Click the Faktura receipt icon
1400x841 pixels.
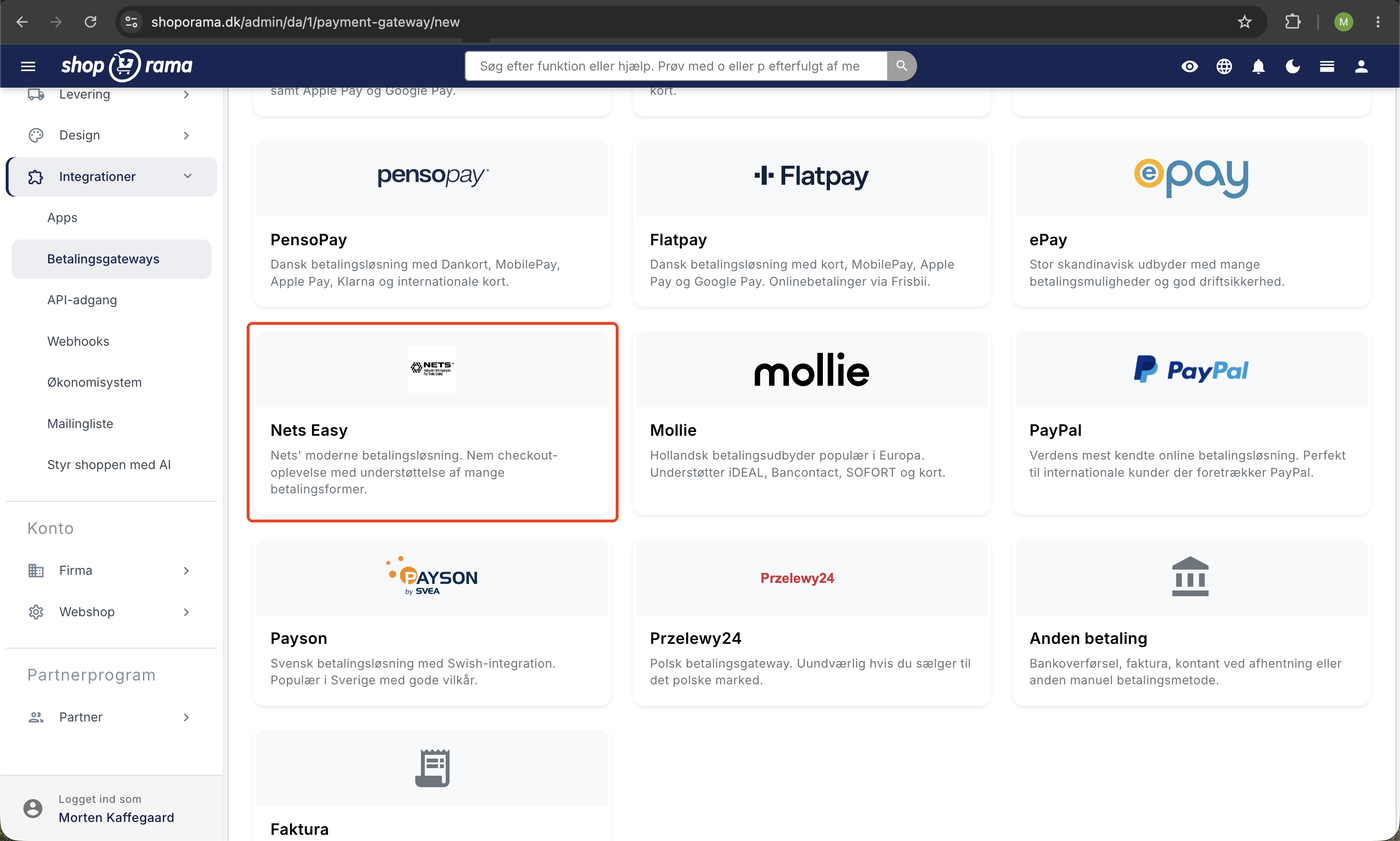click(433, 768)
